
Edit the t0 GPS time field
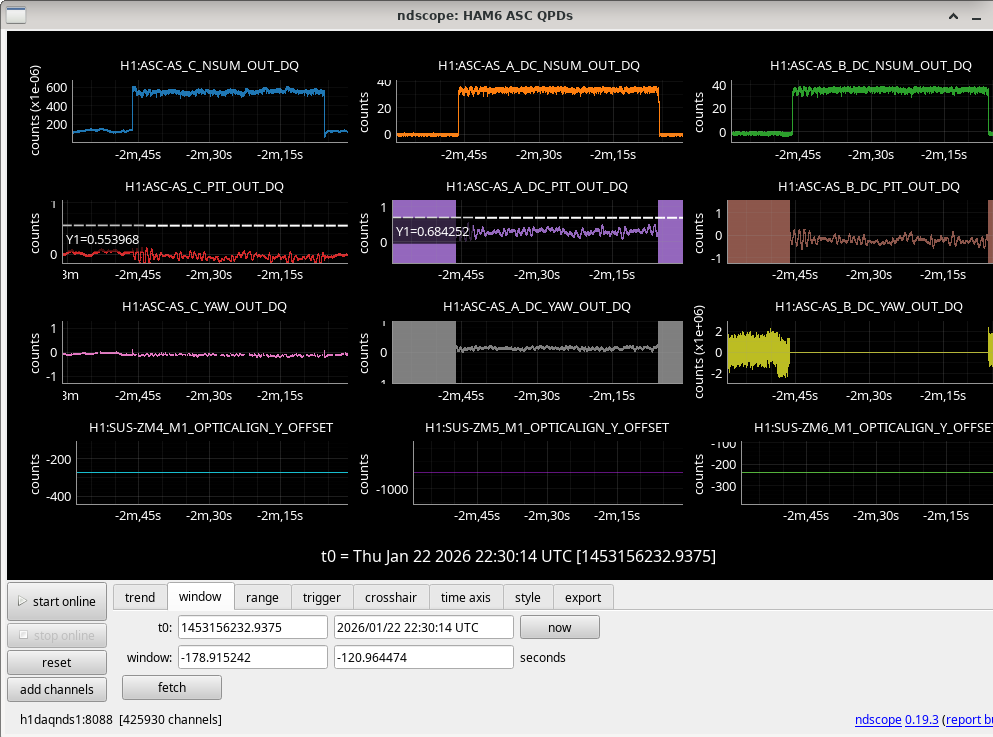pos(252,627)
